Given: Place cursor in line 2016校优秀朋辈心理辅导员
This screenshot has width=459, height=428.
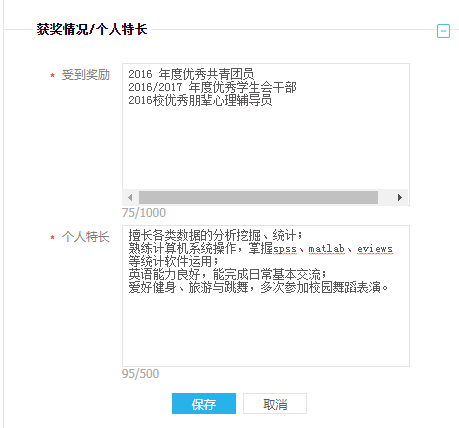Looking at the screenshot, I should (x=200, y=100).
